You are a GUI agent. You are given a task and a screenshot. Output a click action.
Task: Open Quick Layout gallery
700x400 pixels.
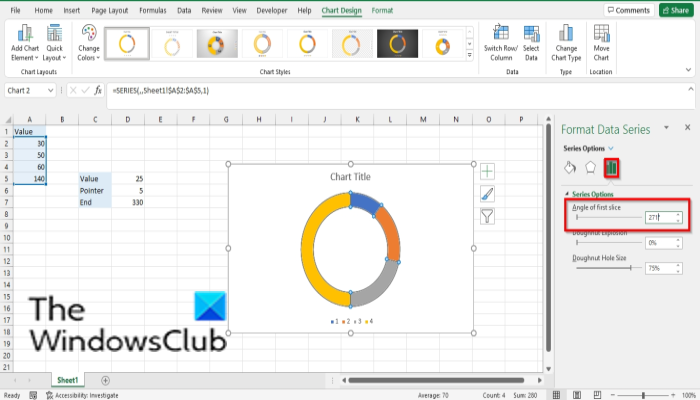coord(54,43)
